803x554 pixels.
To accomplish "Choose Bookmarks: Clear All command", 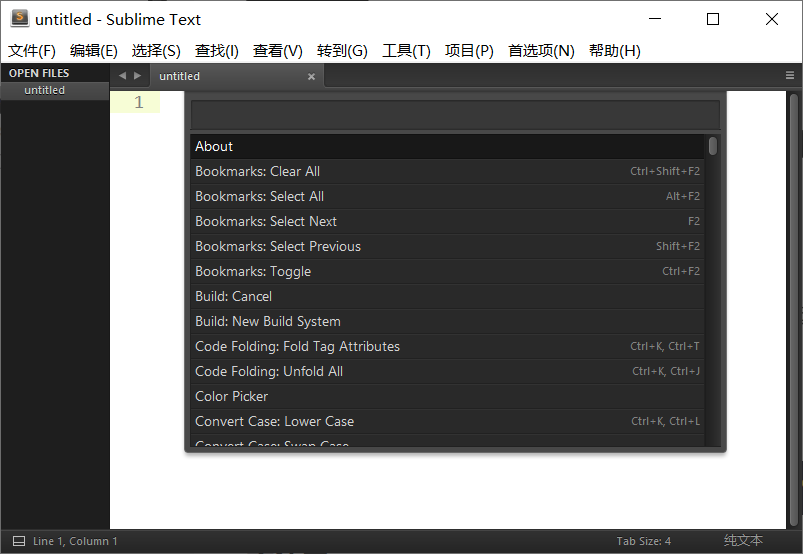I will click(x=447, y=172).
